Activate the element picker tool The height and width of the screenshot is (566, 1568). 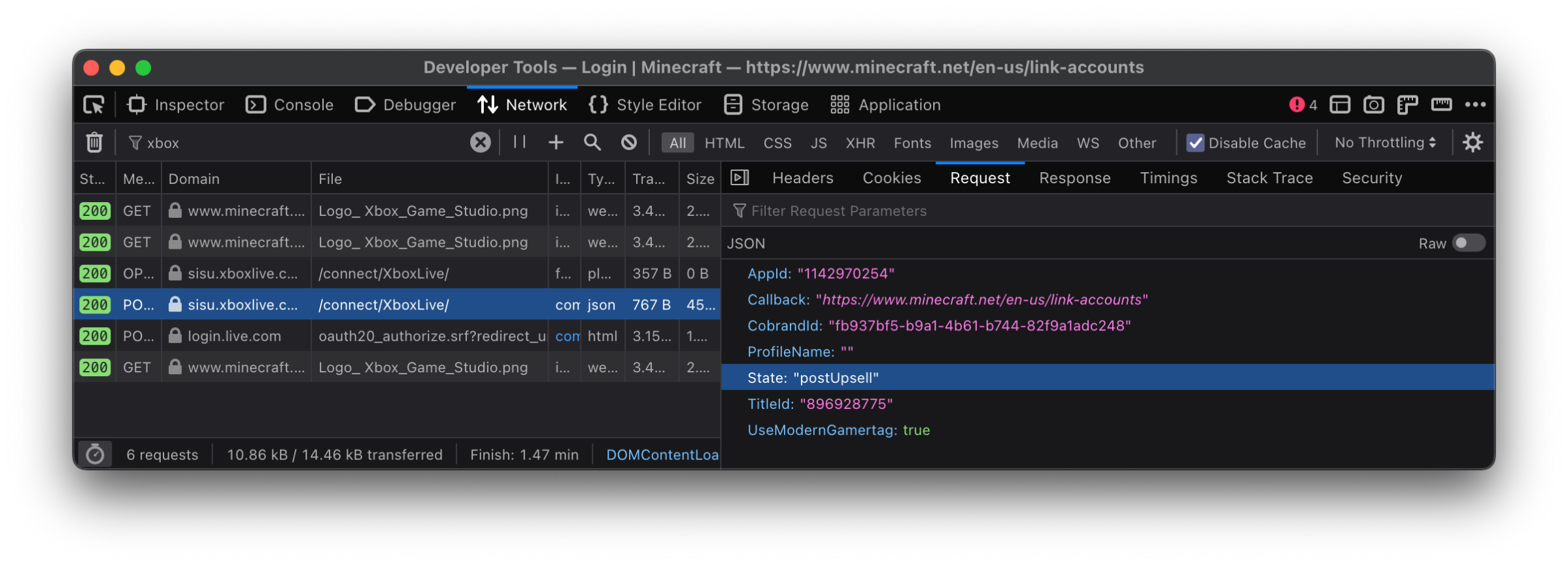click(x=94, y=105)
